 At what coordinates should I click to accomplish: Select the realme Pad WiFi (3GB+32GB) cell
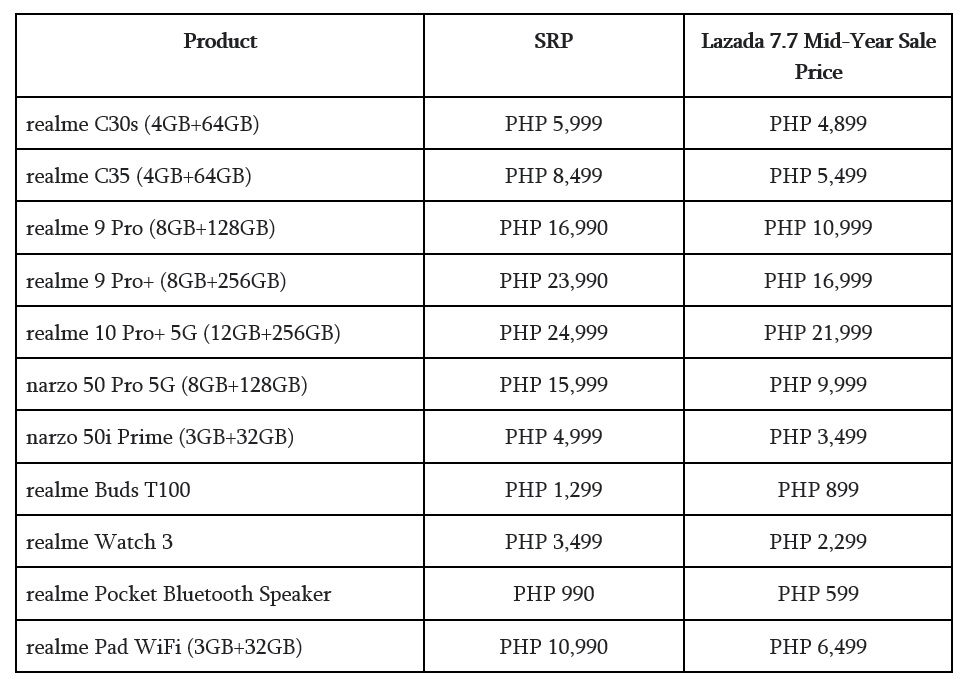tap(164, 647)
